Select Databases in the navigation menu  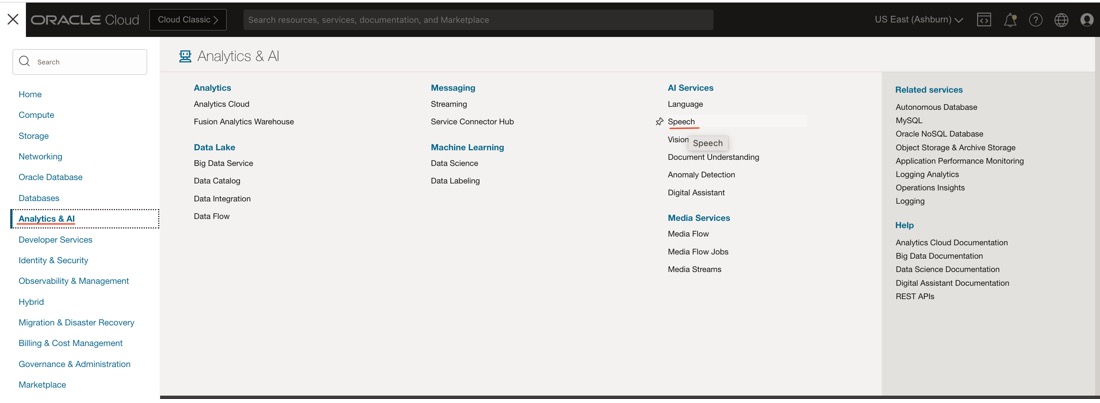pos(39,198)
